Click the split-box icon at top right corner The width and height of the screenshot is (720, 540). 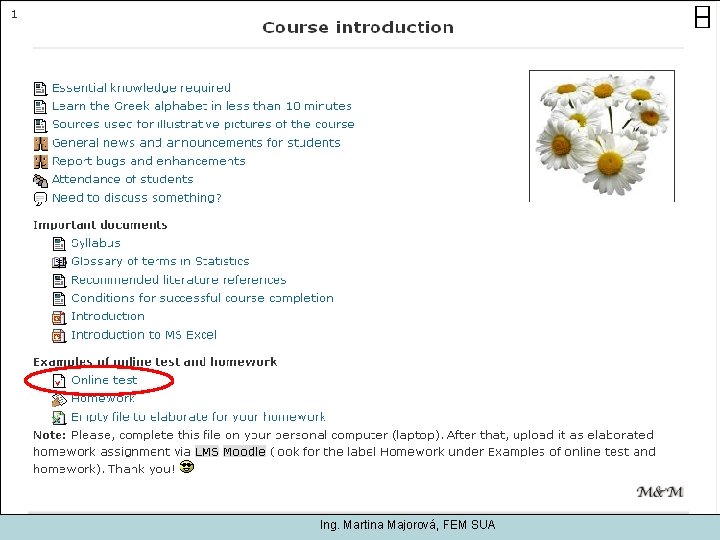tap(702, 17)
